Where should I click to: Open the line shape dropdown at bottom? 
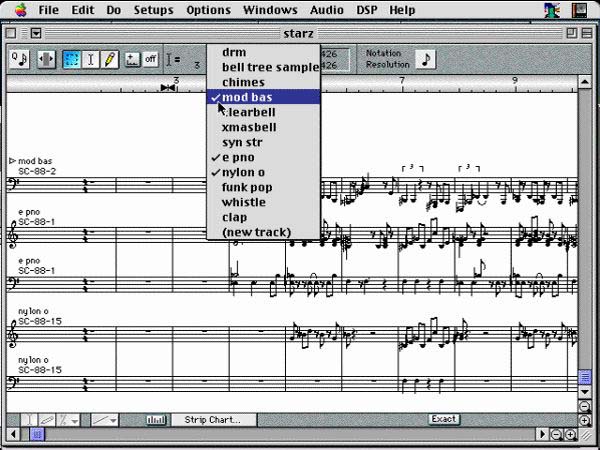[x=106, y=420]
